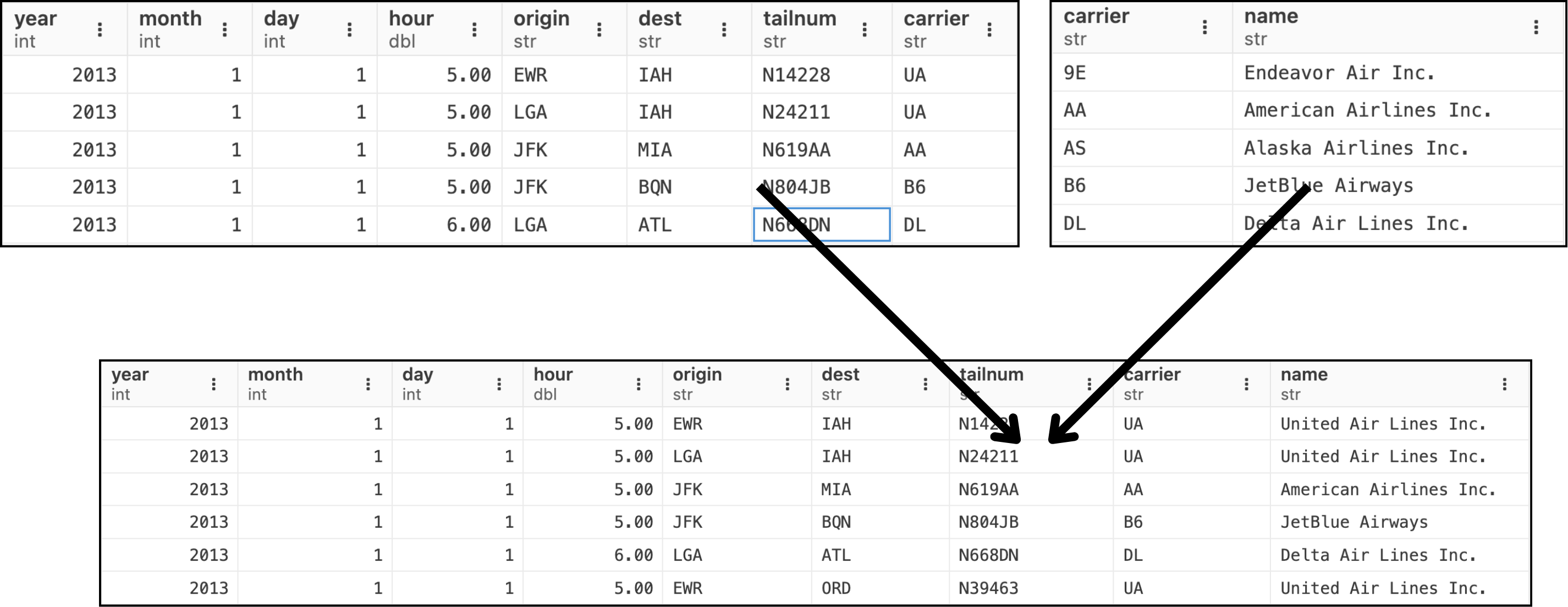The height and width of the screenshot is (607, 1568).
Task: Open origin column menu in bottom joined table
Action: click(x=787, y=384)
